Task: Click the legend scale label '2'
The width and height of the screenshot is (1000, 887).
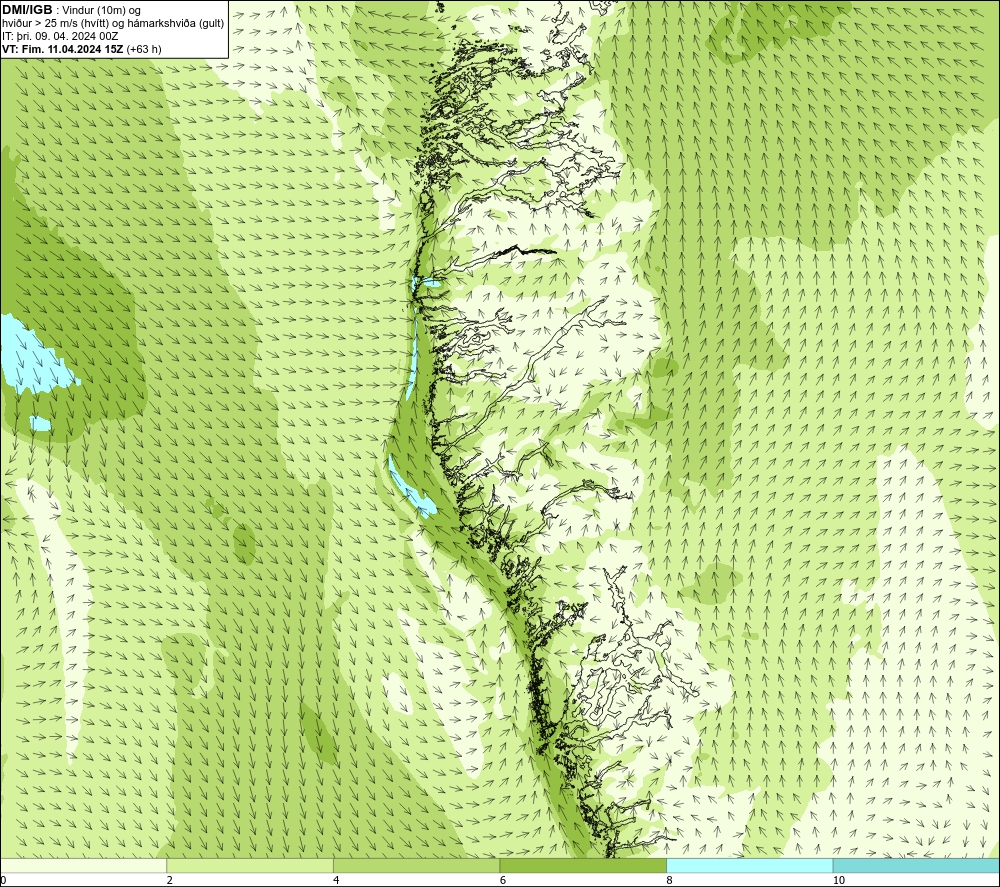Action: 170,880
